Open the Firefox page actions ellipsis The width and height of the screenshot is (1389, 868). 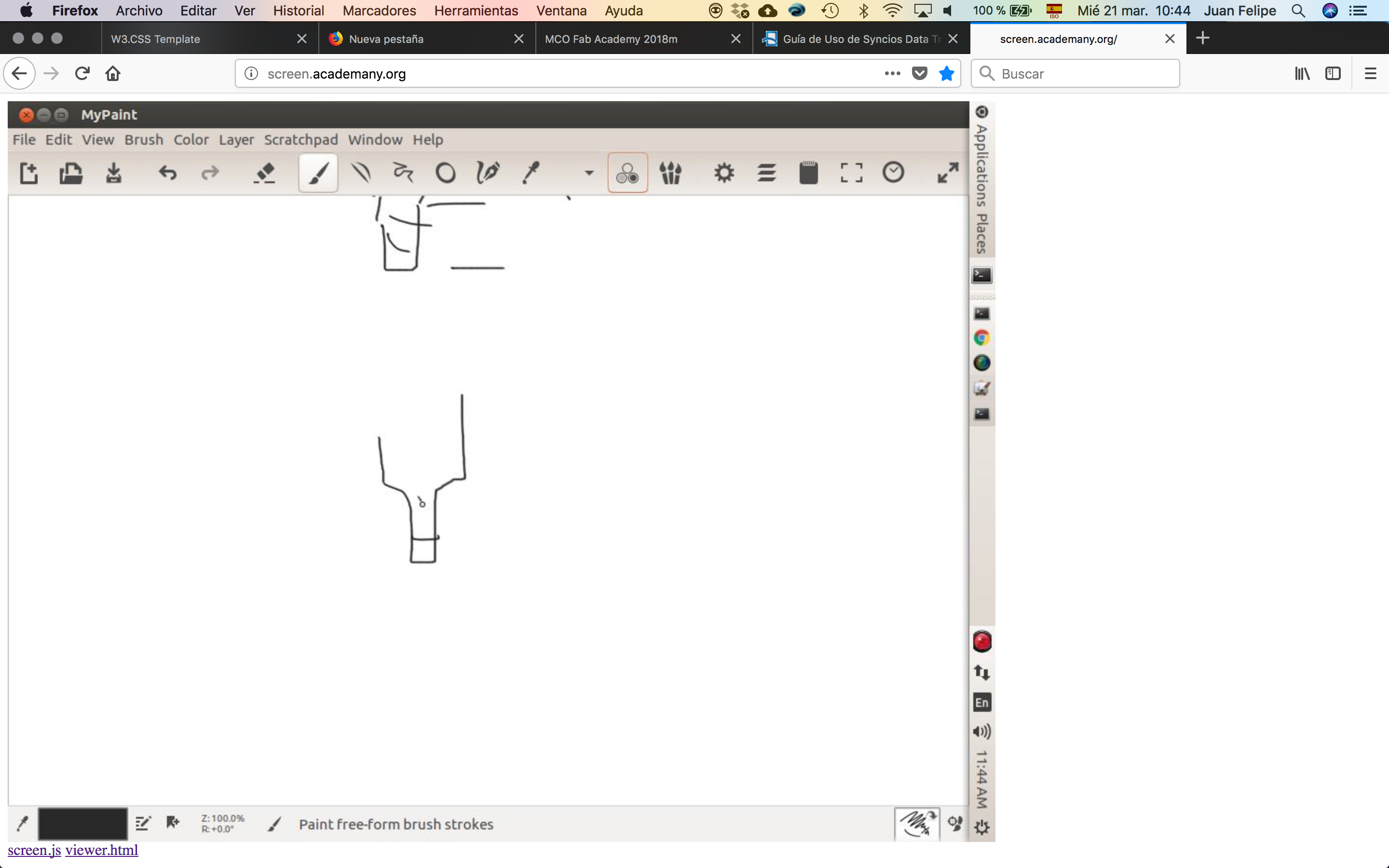point(892,73)
